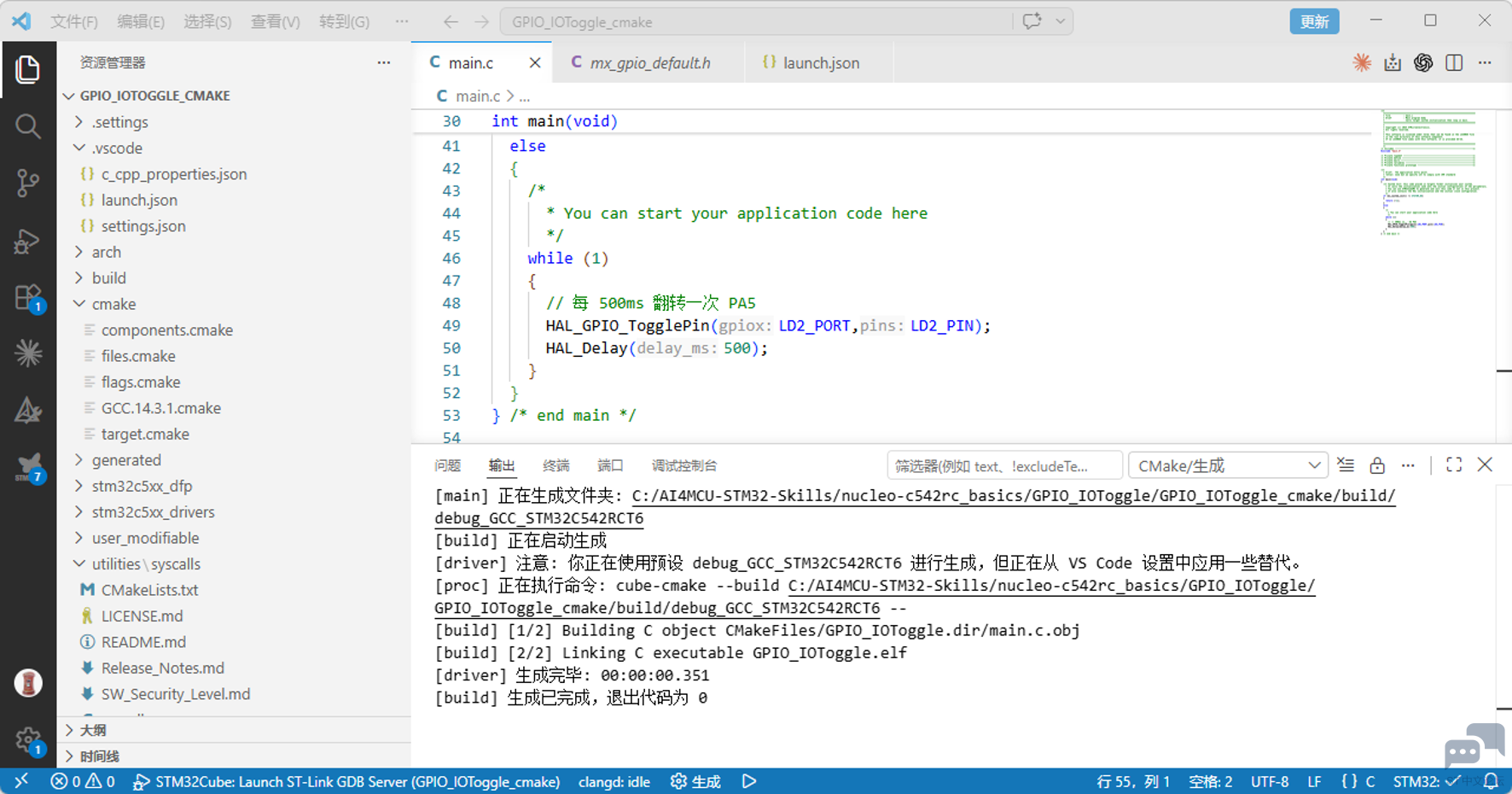The height and width of the screenshot is (794, 1512).
Task: Click the code minimap preview
Action: pos(1433,172)
